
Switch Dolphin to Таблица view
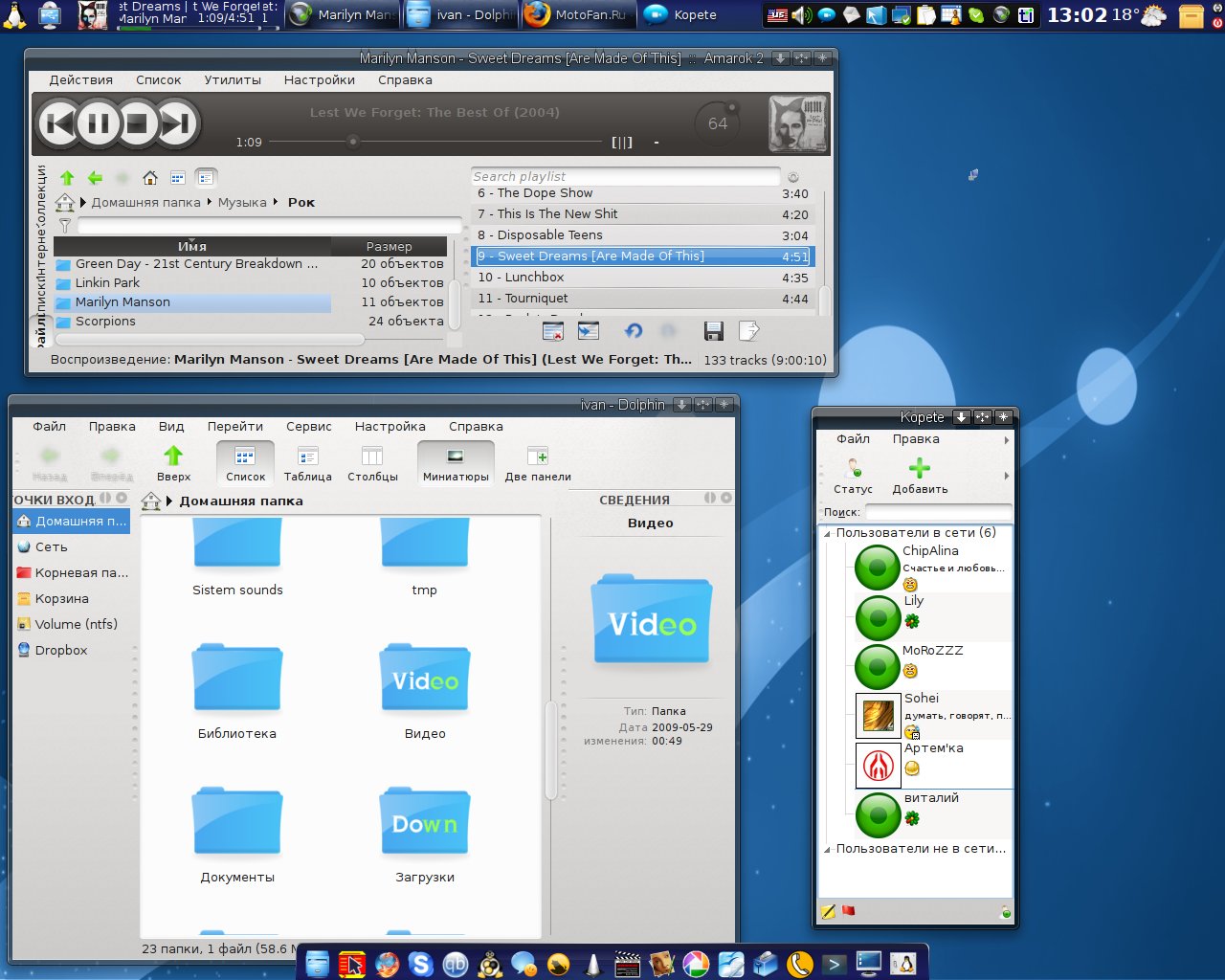(307, 463)
